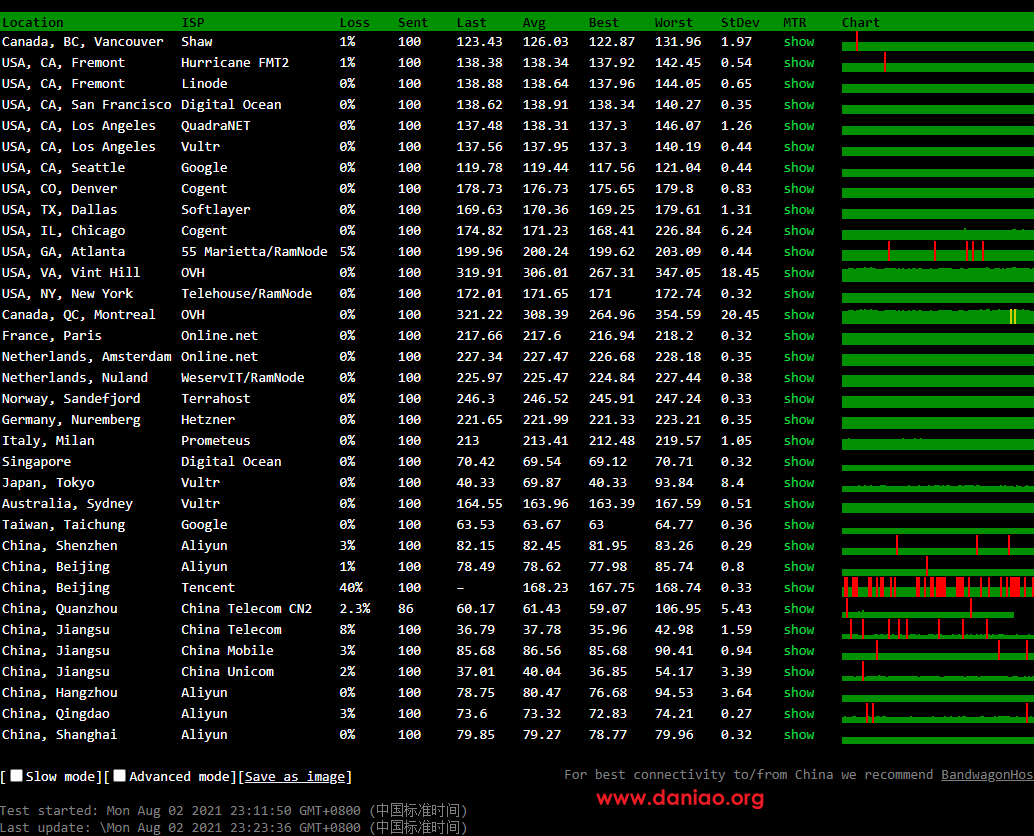Show MTR for Los Angeles Vultr
1034x836 pixels.
click(799, 147)
